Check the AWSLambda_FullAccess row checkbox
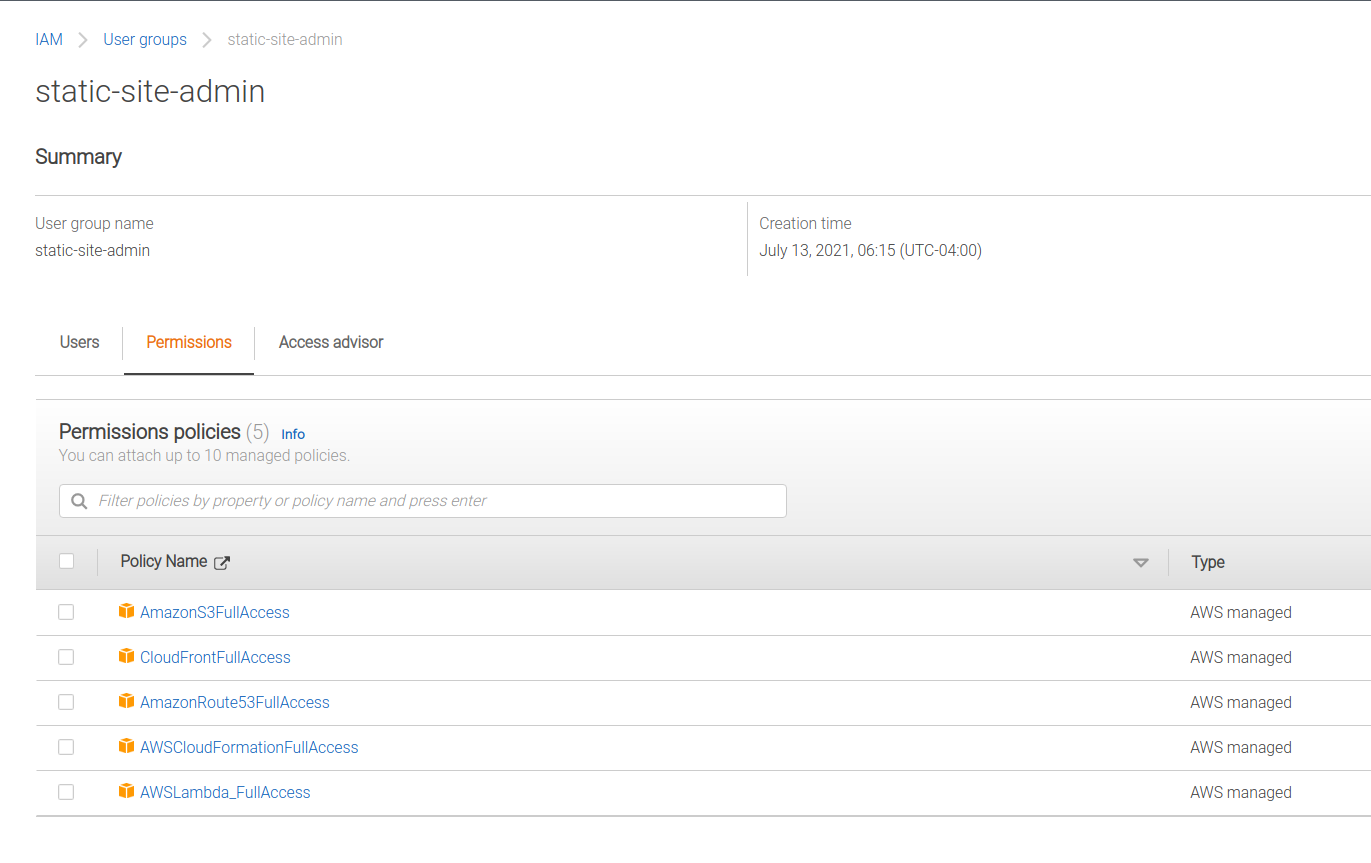Screen dimensions: 1371x863 click(x=66, y=792)
